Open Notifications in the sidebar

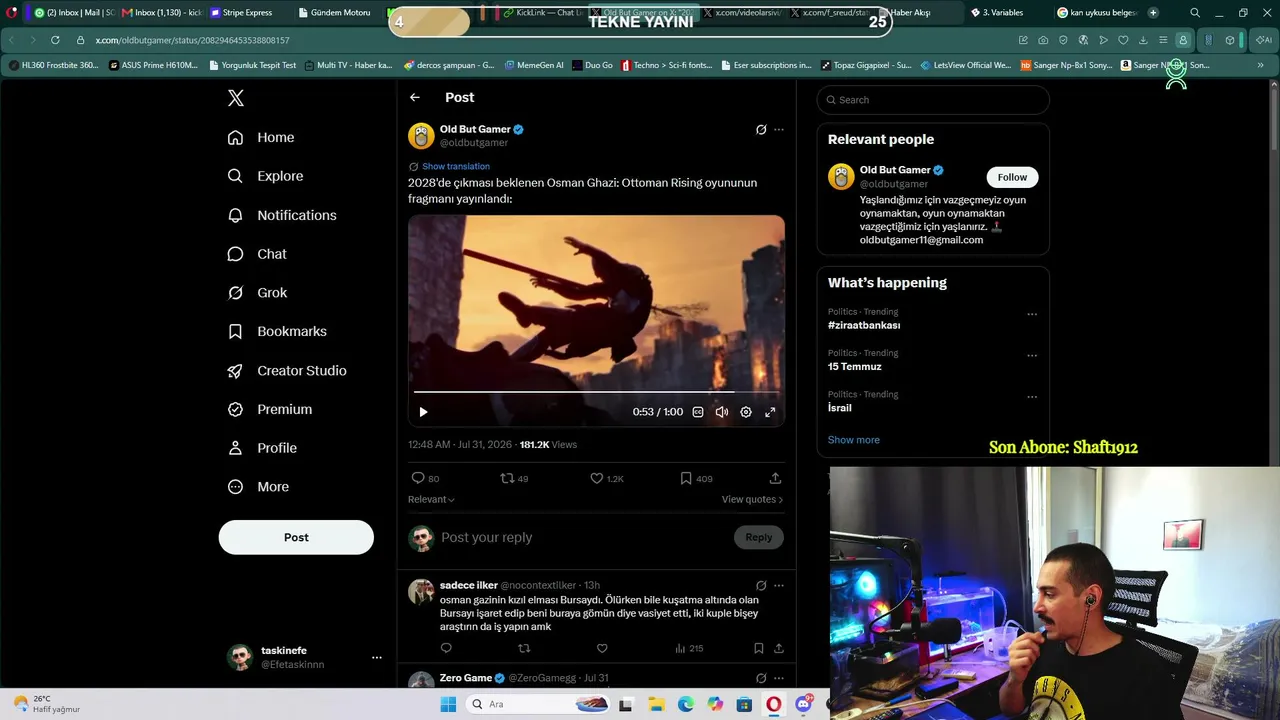(282, 215)
